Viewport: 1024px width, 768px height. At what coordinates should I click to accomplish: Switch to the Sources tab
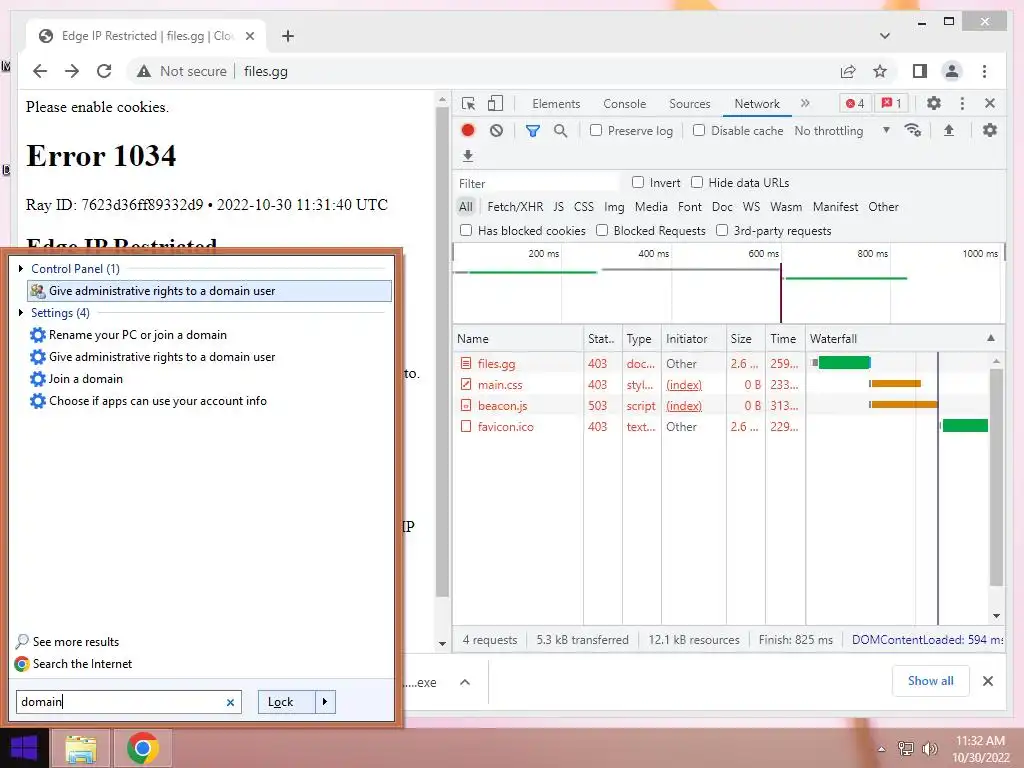point(690,103)
